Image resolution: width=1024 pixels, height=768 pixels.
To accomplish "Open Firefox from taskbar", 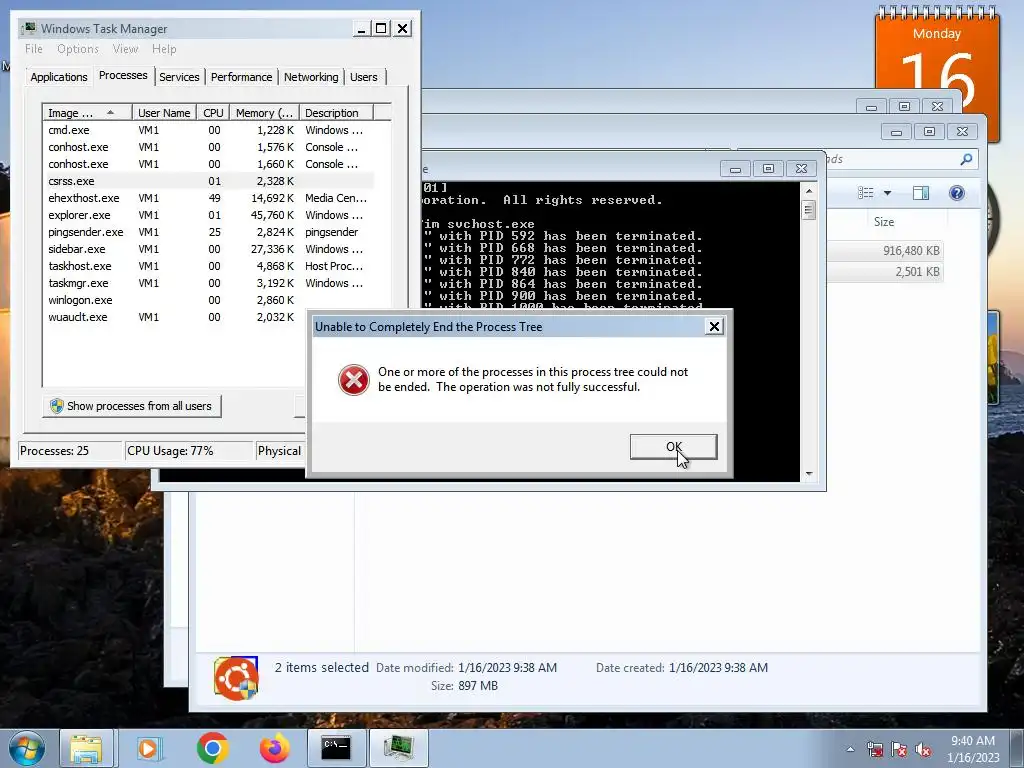I will (x=274, y=748).
